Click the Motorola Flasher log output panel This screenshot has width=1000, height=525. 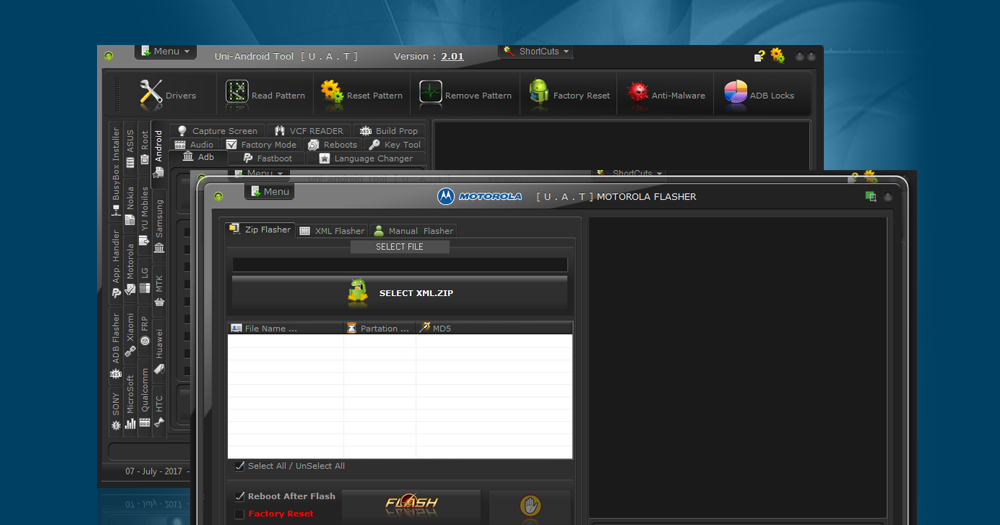tap(737, 367)
